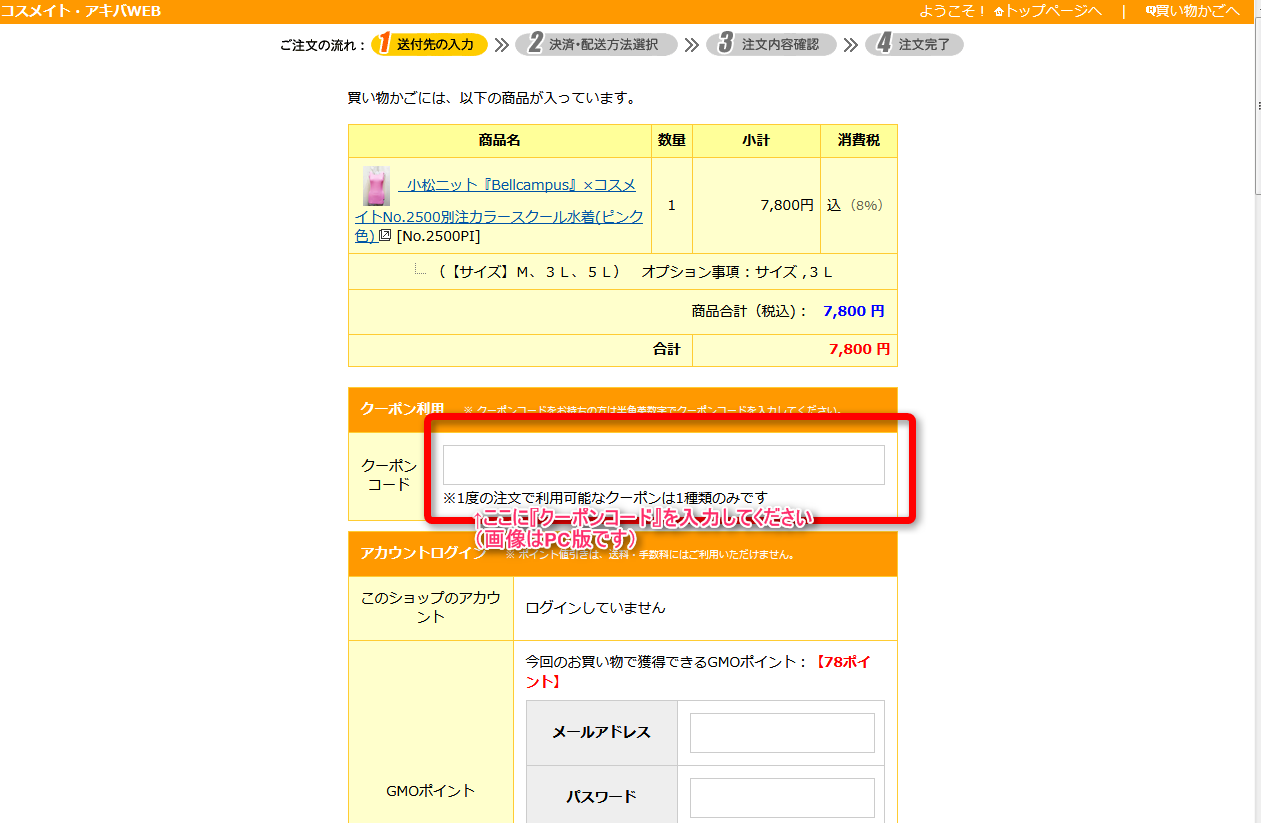Click the number 1 step icon

(384, 44)
